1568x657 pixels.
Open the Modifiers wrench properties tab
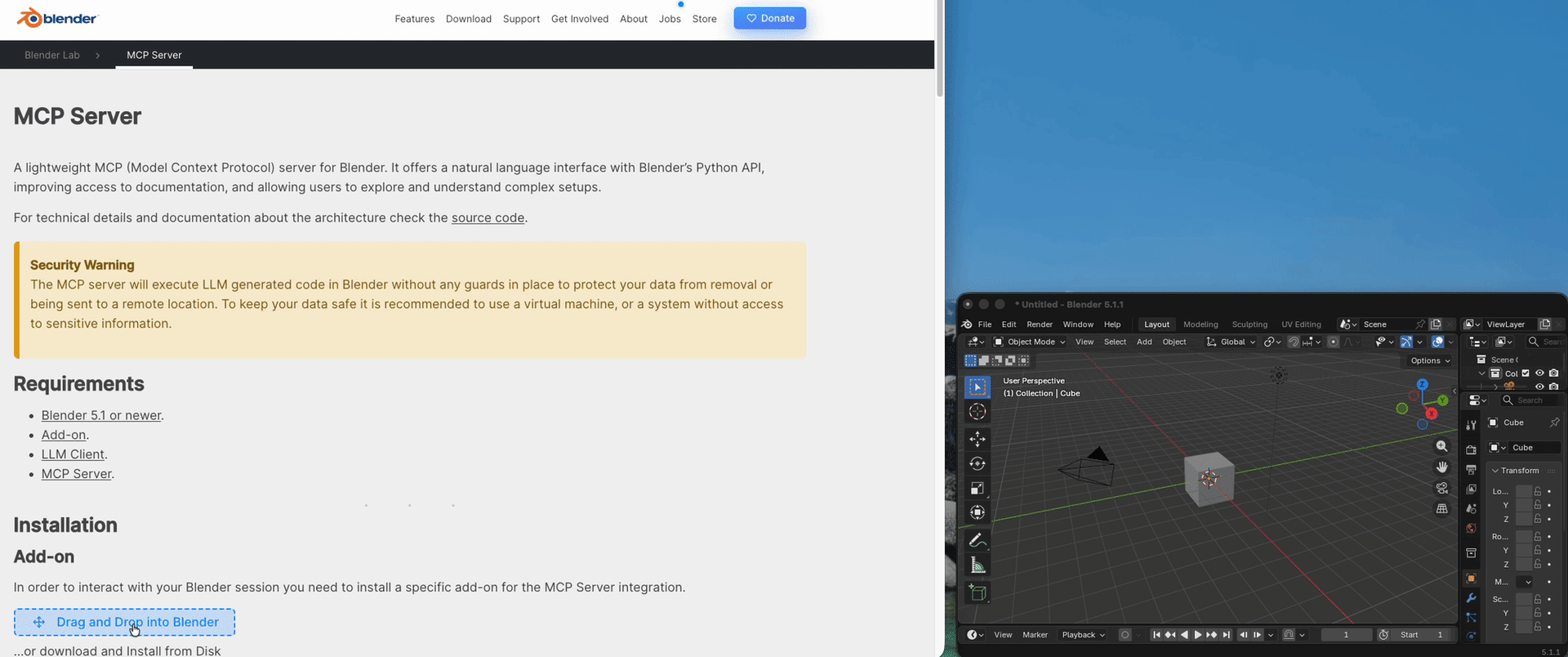1471,598
